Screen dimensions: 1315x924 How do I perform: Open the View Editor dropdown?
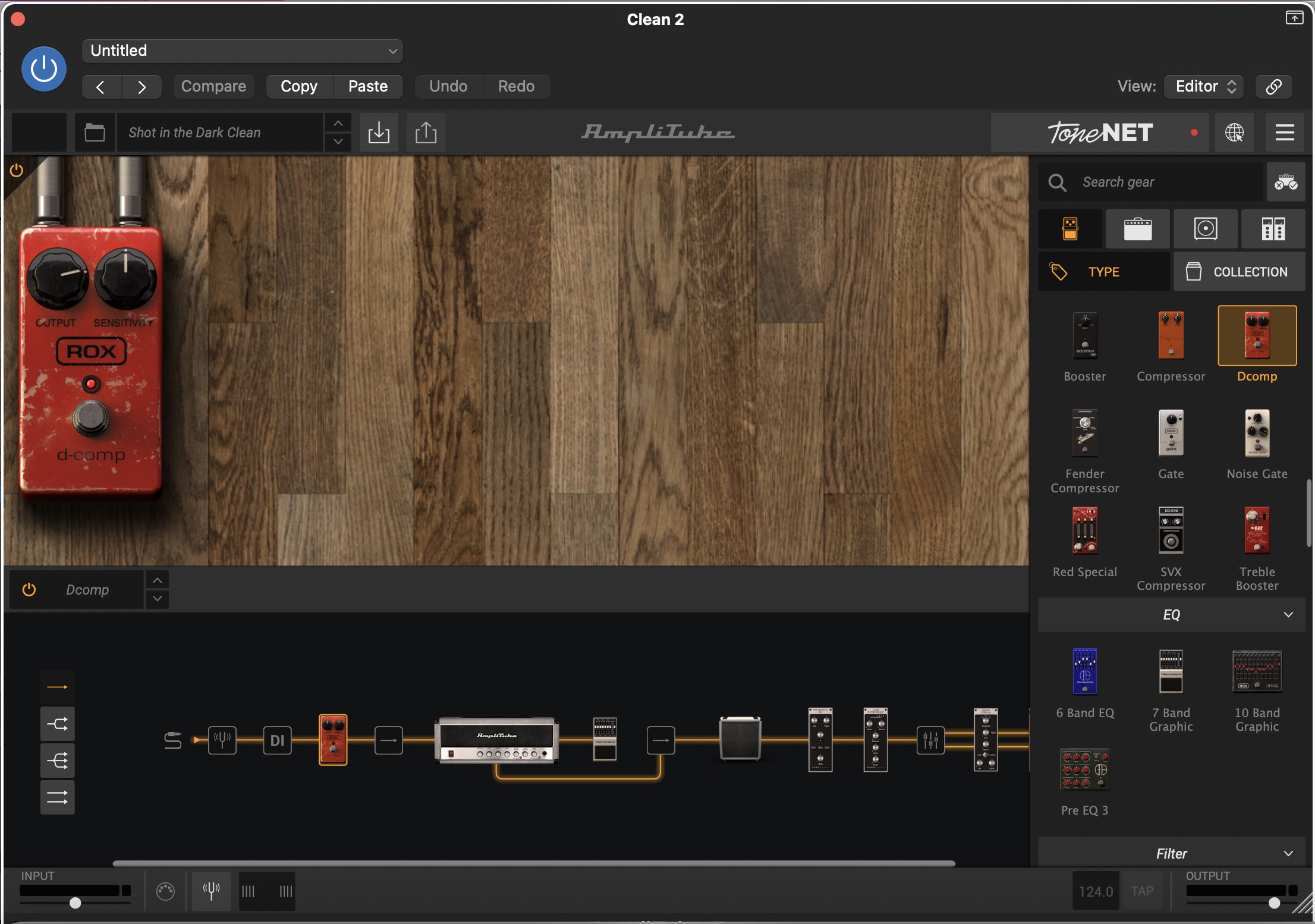(1205, 87)
